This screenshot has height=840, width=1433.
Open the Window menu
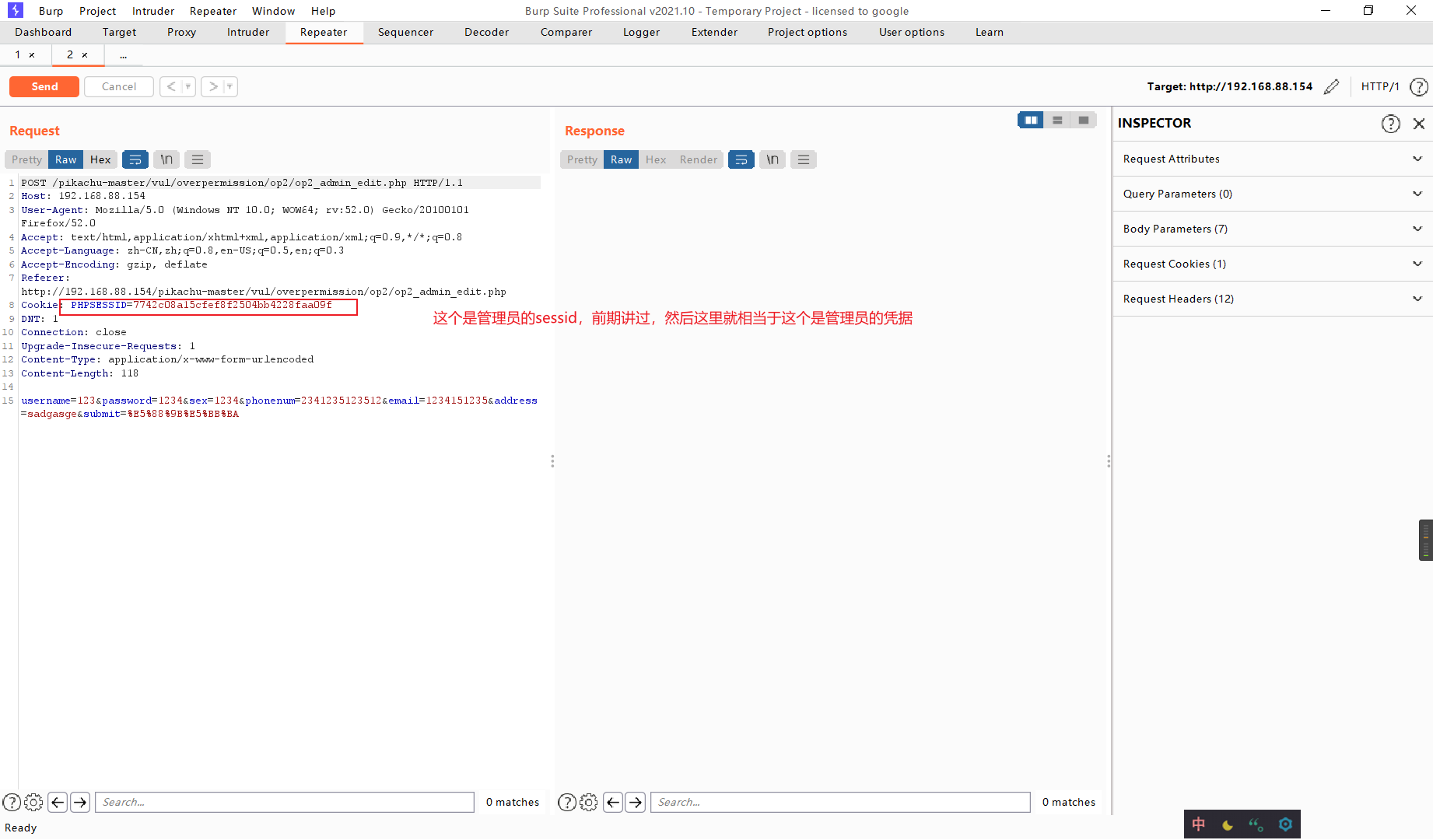[273, 11]
